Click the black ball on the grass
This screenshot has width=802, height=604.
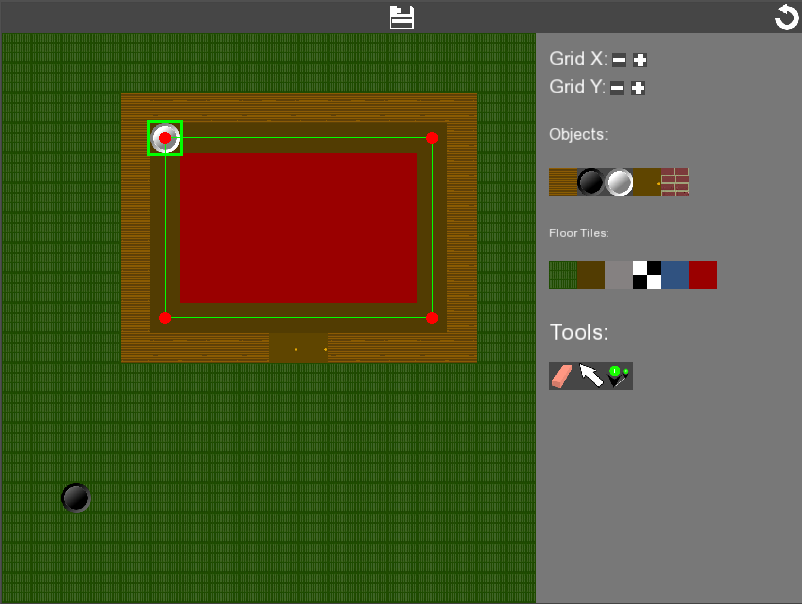(x=76, y=497)
